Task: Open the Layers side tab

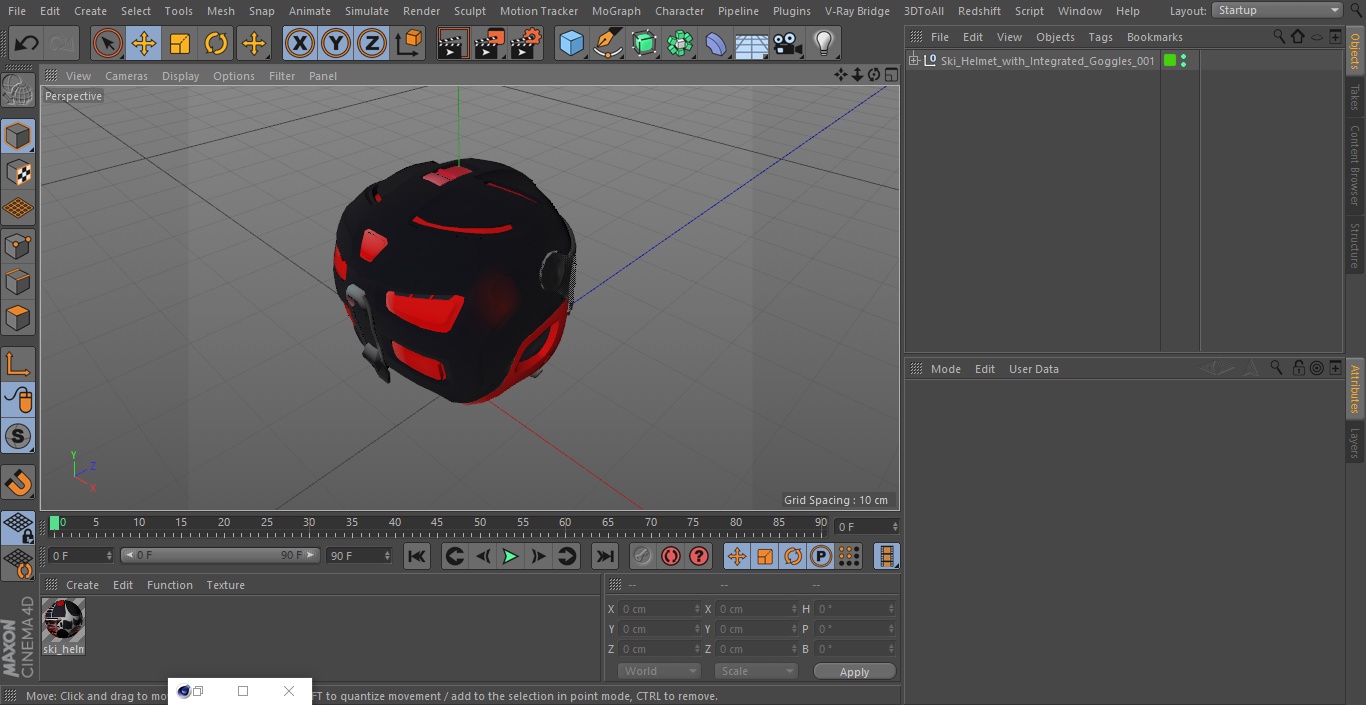Action: coord(1355,443)
